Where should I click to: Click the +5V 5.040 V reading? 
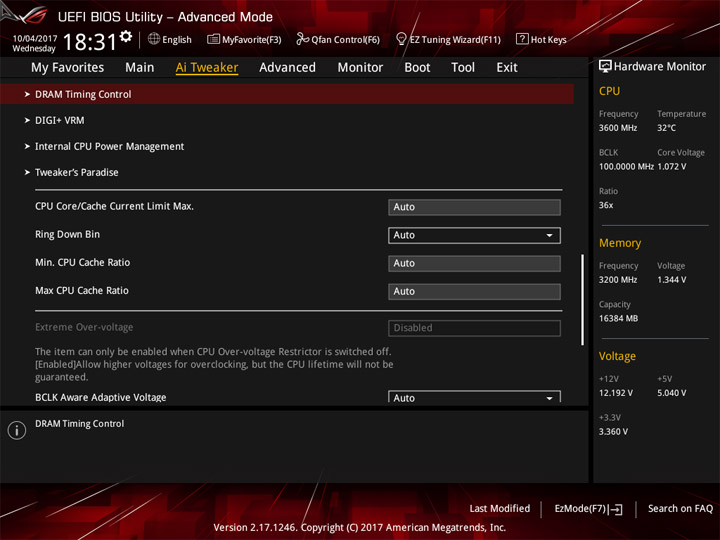tap(672, 394)
